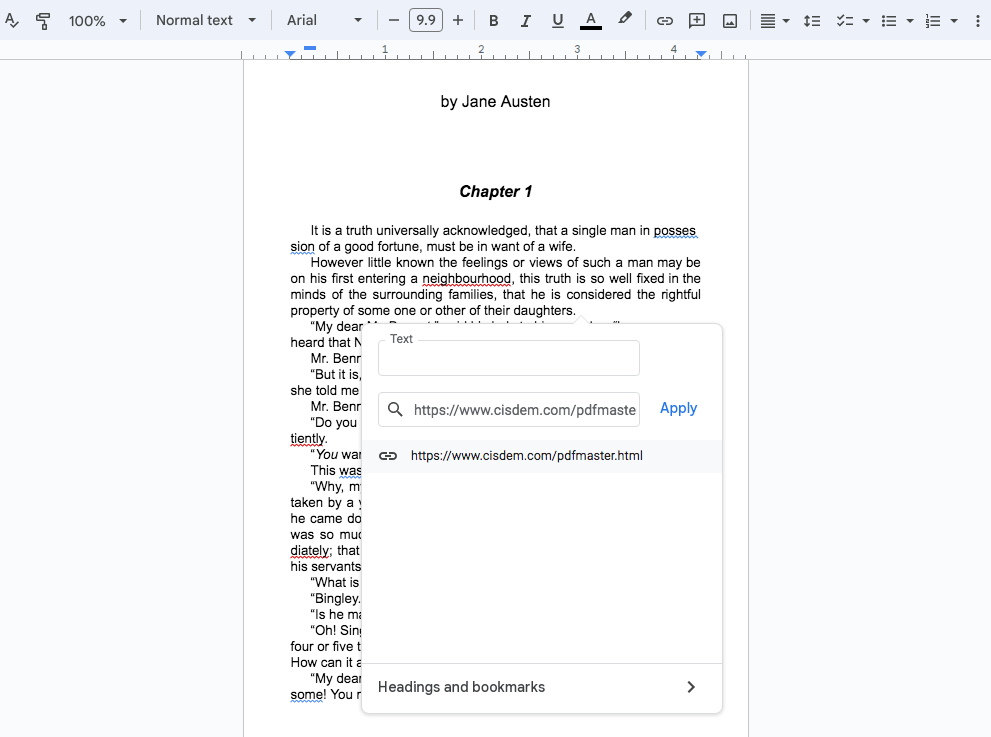Viewport: 991px width, 737px height.
Task: Open the text color picker
Action: (591, 21)
